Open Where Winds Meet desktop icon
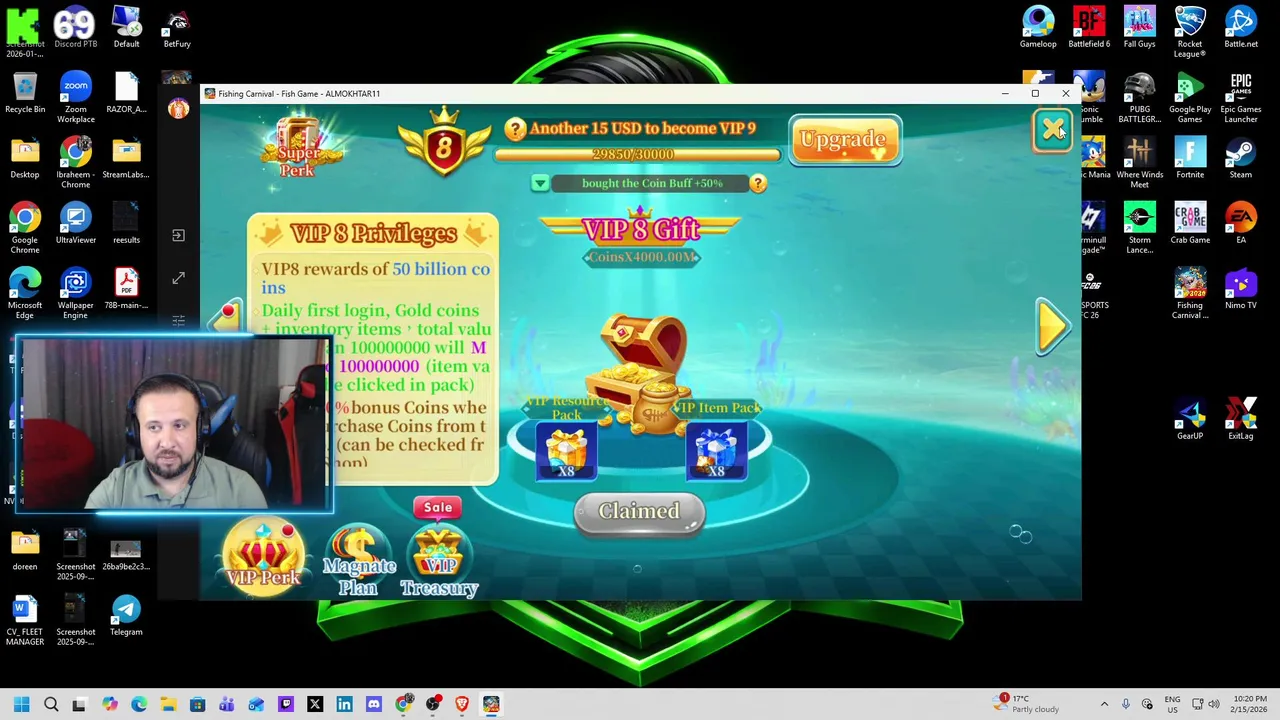1280x720 pixels. click(1139, 163)
